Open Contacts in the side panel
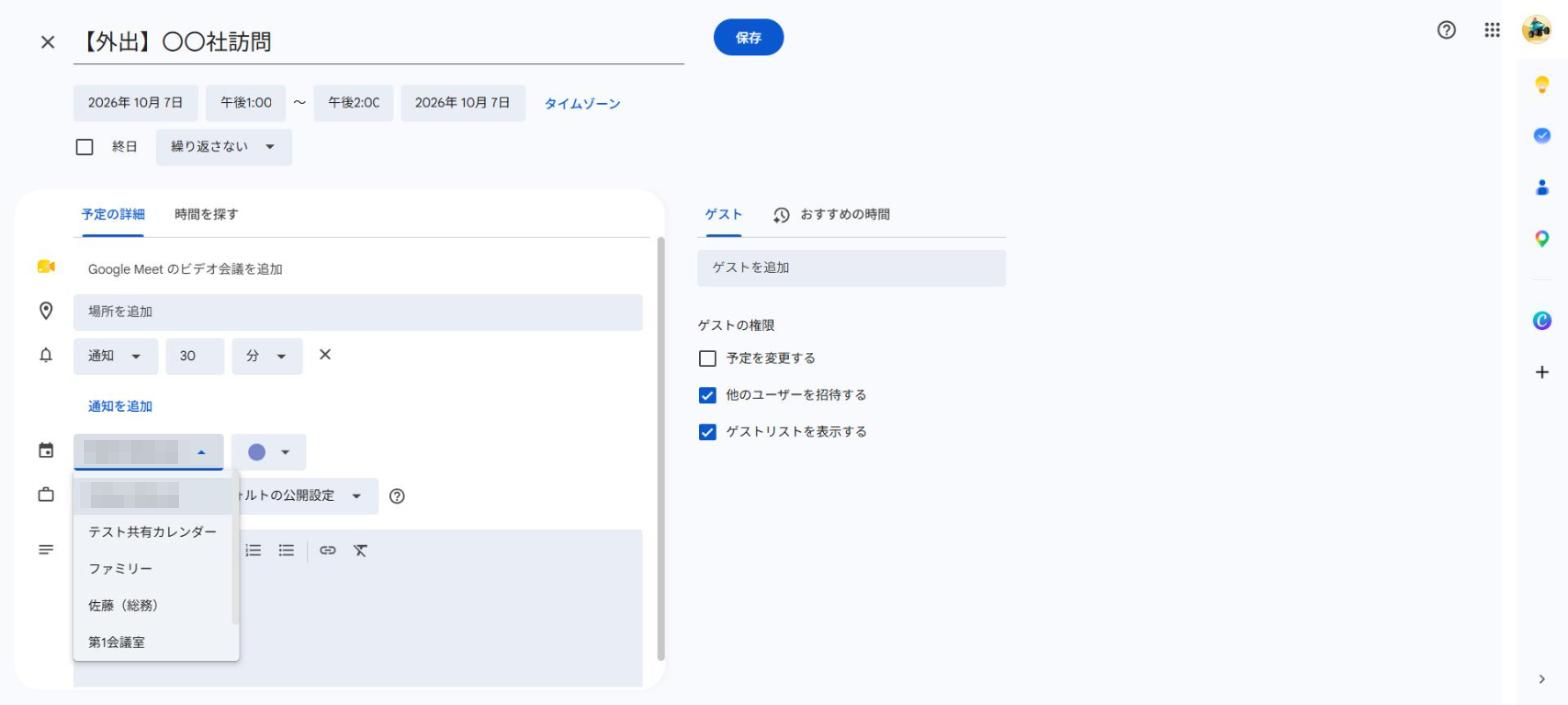The image size is (1568, 705). 1541,187
